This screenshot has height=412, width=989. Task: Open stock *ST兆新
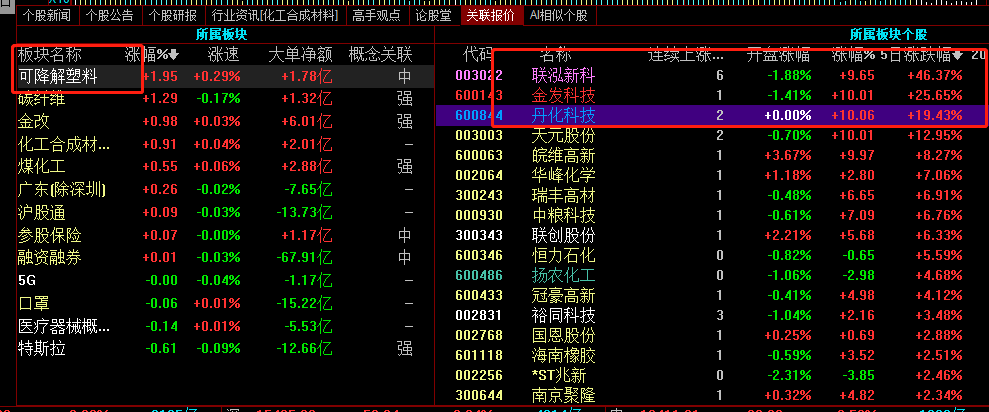[559, 376]
